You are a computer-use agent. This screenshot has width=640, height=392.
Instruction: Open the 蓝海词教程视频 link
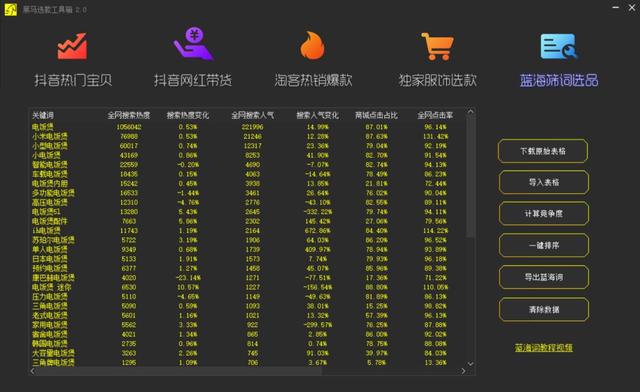[x=544, y=347]
